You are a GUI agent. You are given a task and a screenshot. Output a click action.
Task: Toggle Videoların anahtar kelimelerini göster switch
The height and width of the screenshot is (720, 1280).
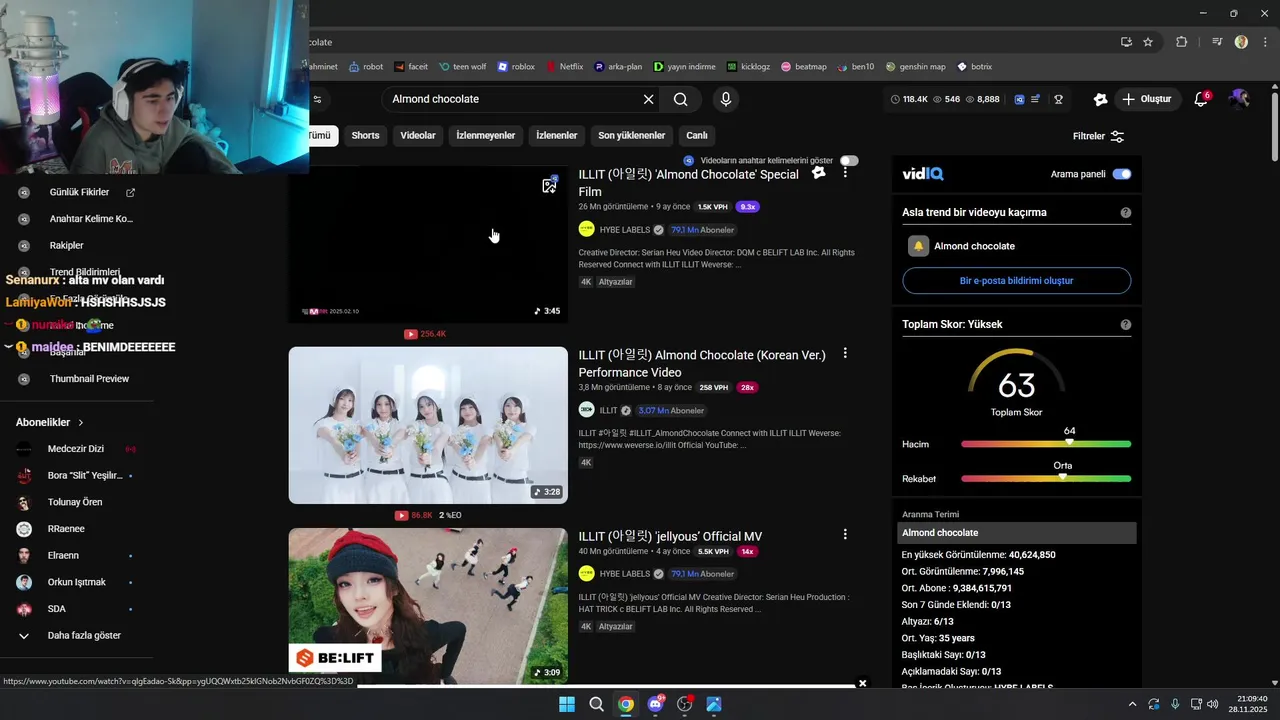(x=849, y=160)
